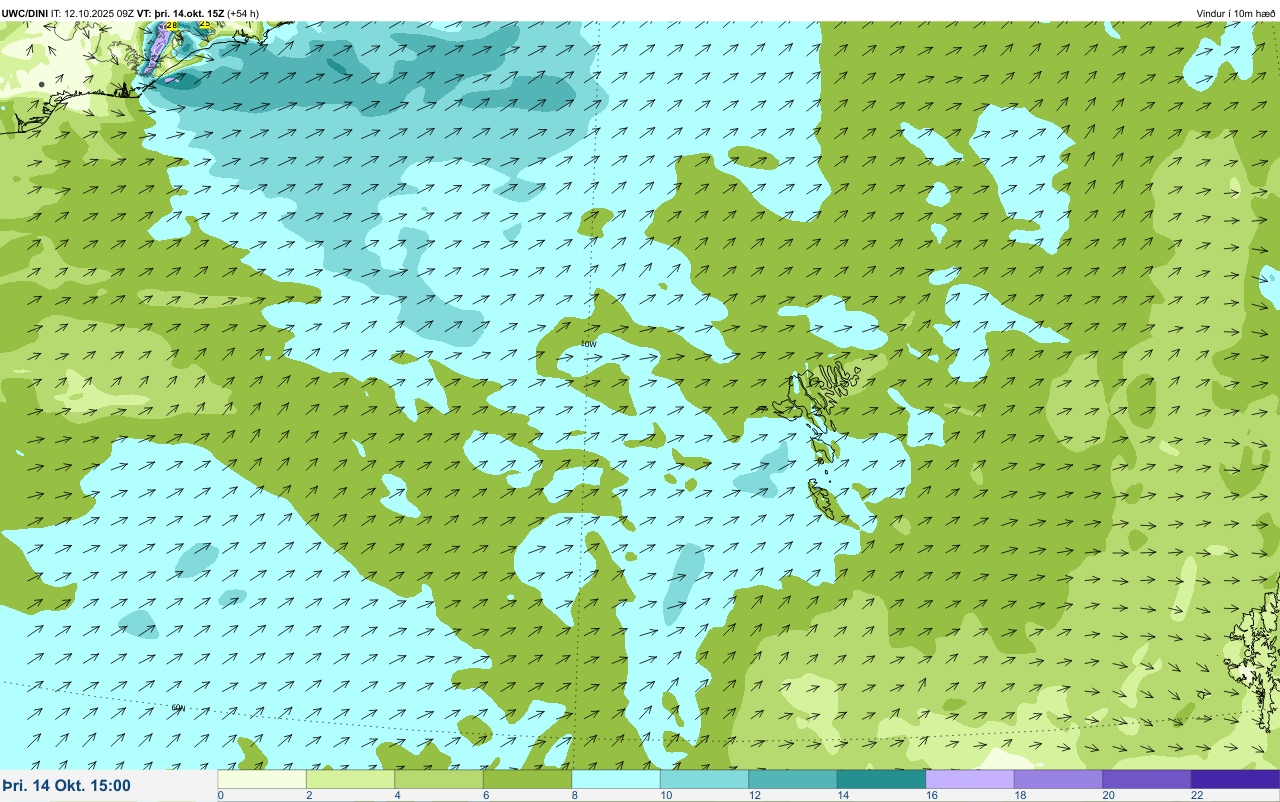Click the "Þri. 14 Okt. 15:00" date label
1280x802 pixels.
click(x=67, y=786)
